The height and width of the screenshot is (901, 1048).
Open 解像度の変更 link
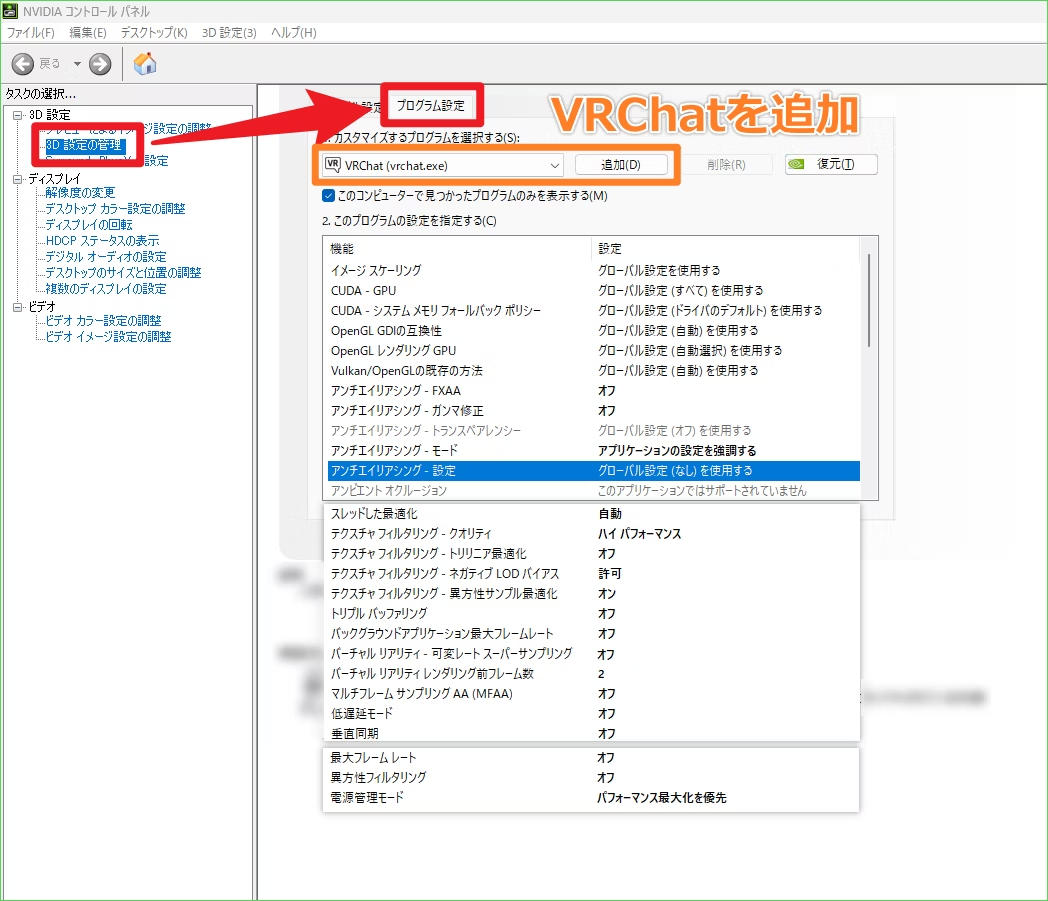click(80, 192)
